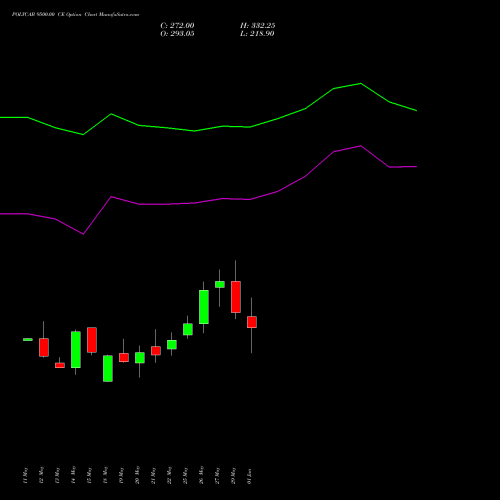Click the green candle for 20 May
The height and width of the screenshot is (500, 500).
[x=140, y=358]
